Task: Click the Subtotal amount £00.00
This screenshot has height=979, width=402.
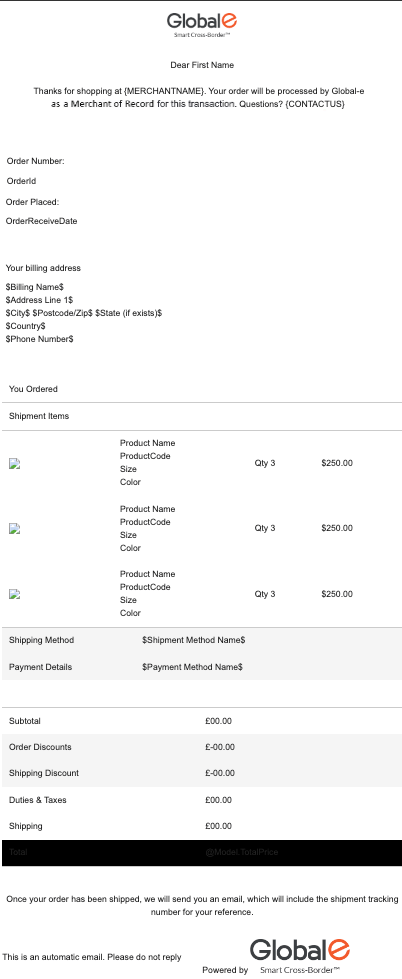Action: coord(218,721)
